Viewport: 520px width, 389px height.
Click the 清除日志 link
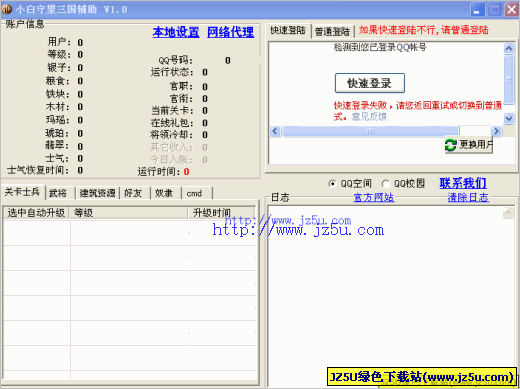pyautogui.click(x=468, y=198)
